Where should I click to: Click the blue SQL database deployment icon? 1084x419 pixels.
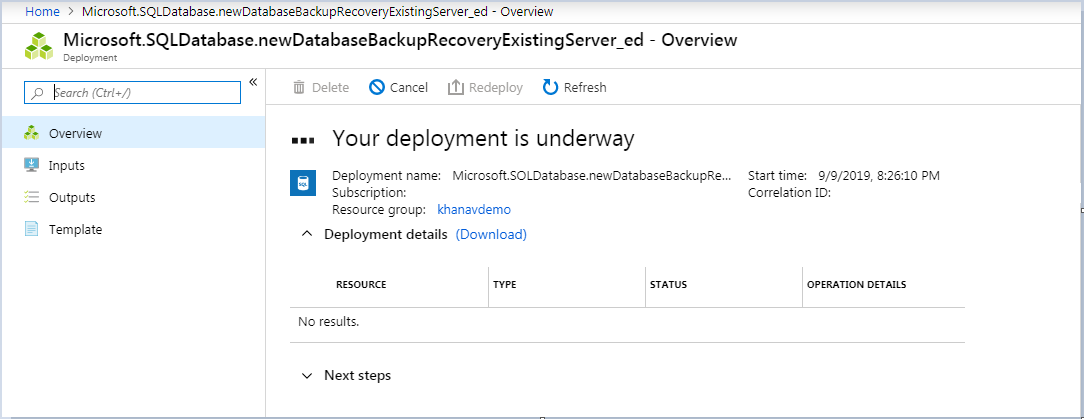[x=303, y=183]
